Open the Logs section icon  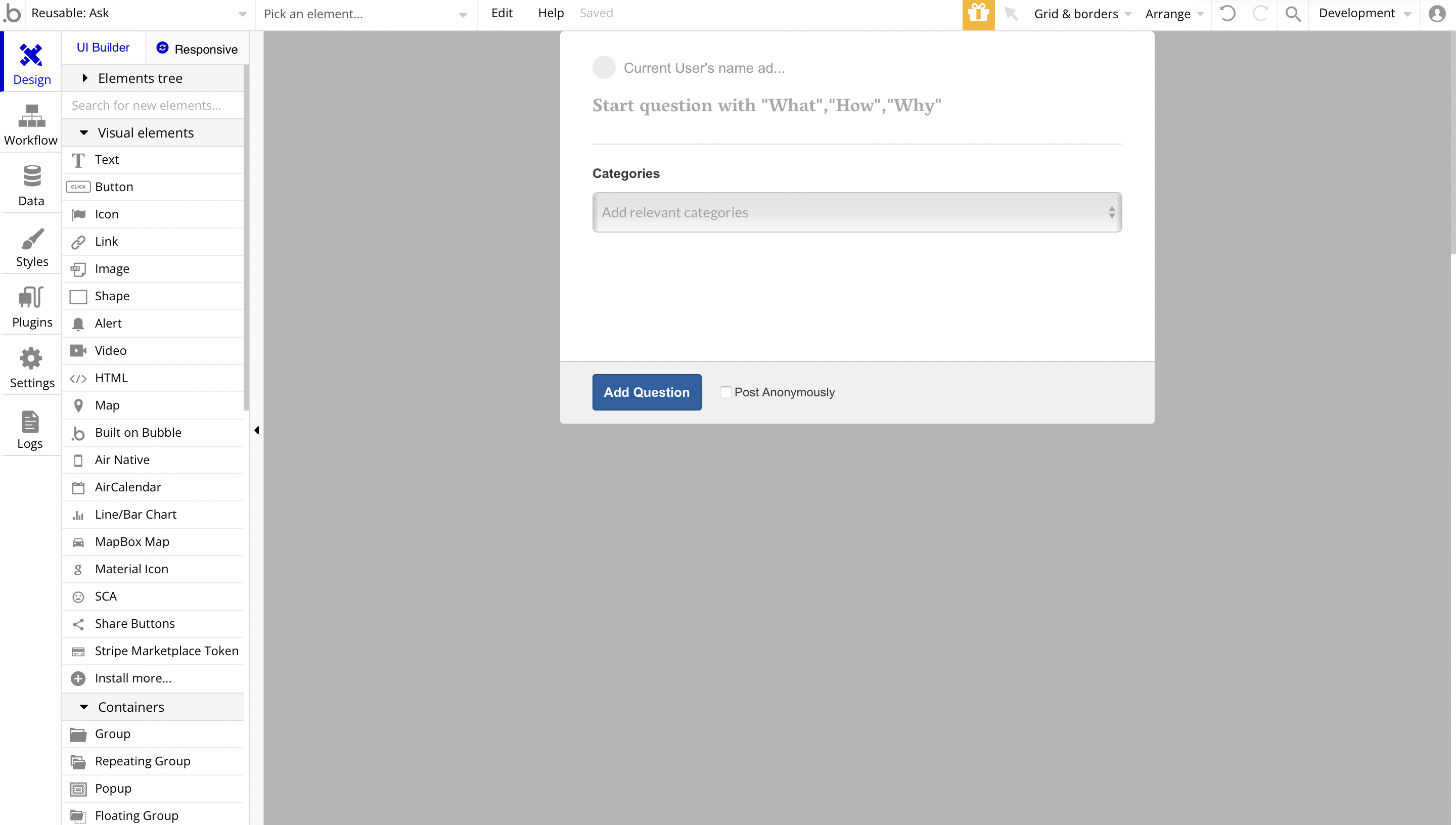30,422
